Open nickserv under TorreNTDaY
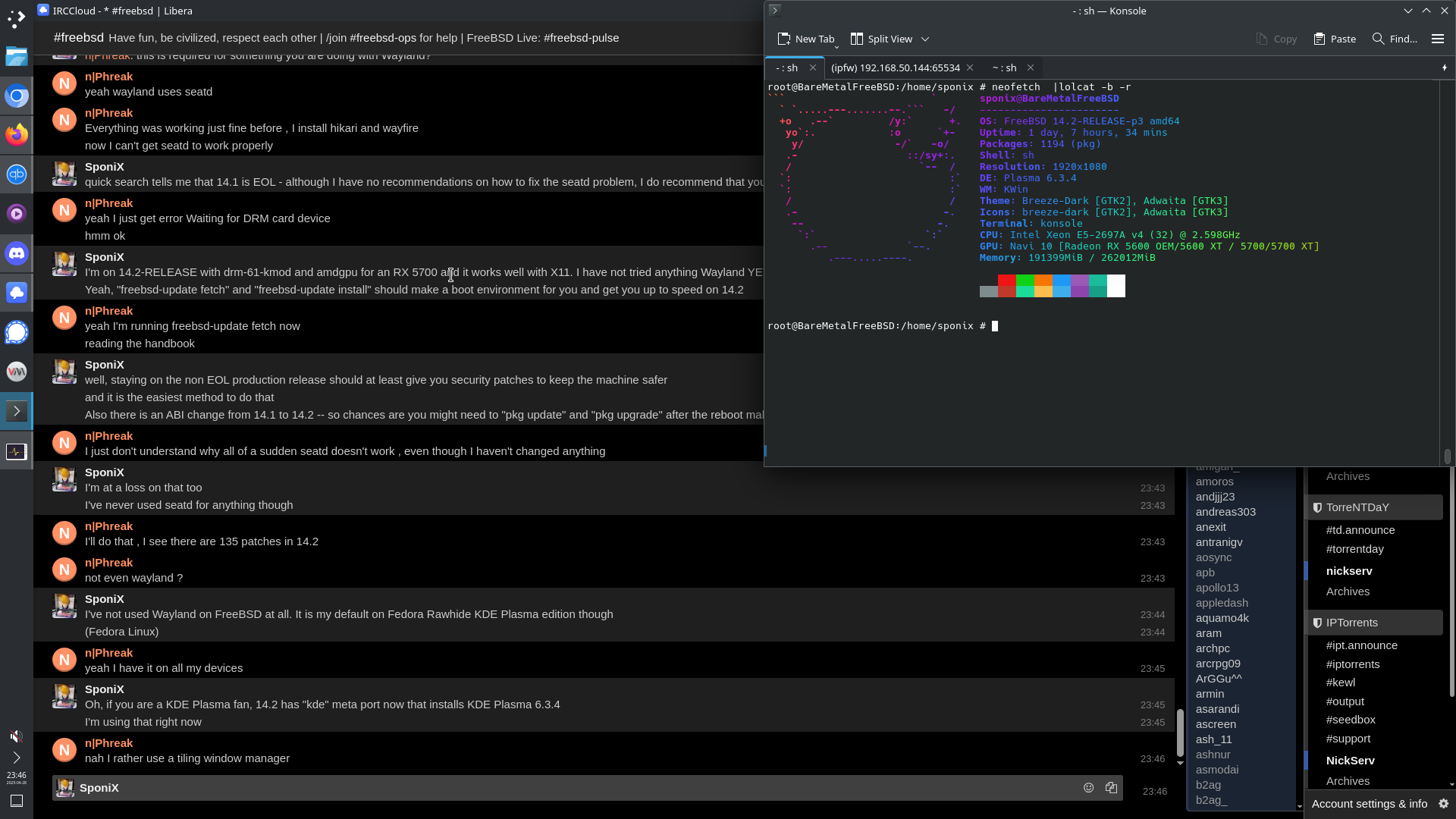 (1349, 571)
